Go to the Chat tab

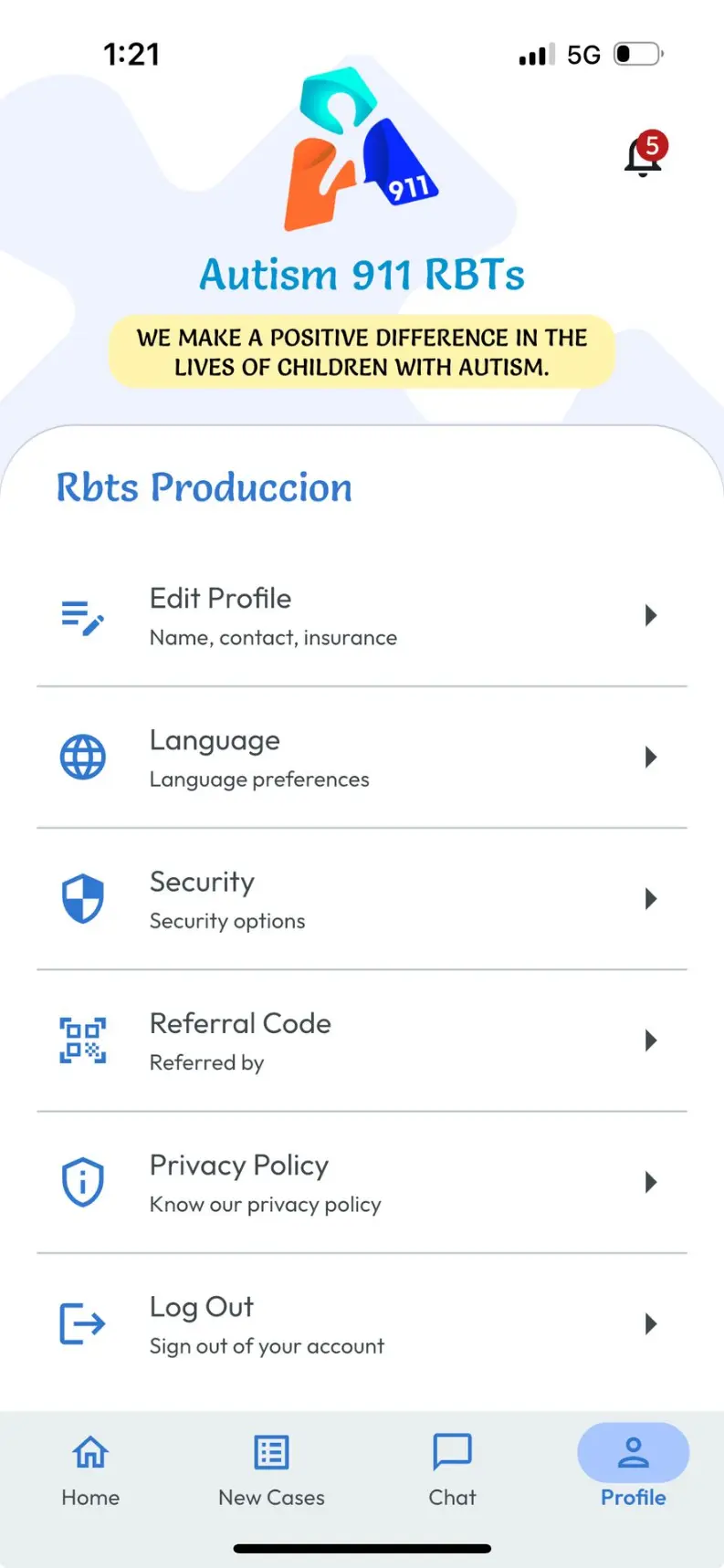click(452, 1469)
